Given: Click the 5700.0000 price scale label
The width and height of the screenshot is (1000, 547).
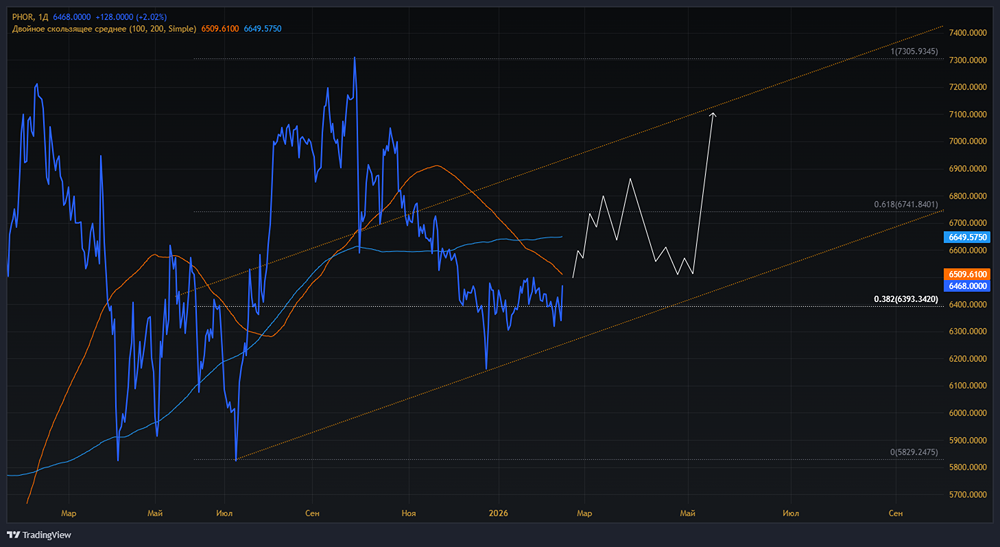Looking at the screenshot, I should (x=967, y=494).
